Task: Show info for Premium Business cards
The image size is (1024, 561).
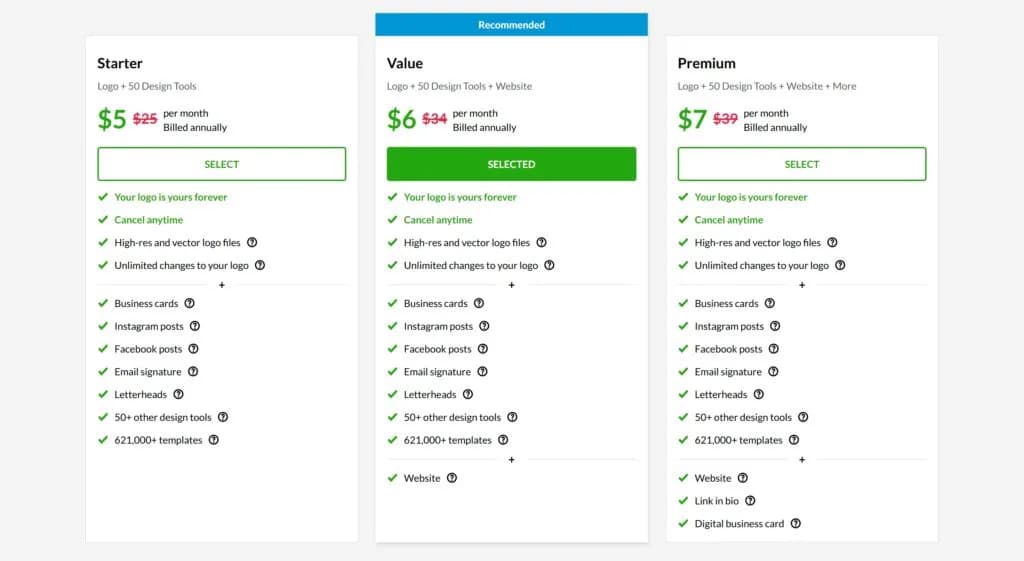Action: 770,303
